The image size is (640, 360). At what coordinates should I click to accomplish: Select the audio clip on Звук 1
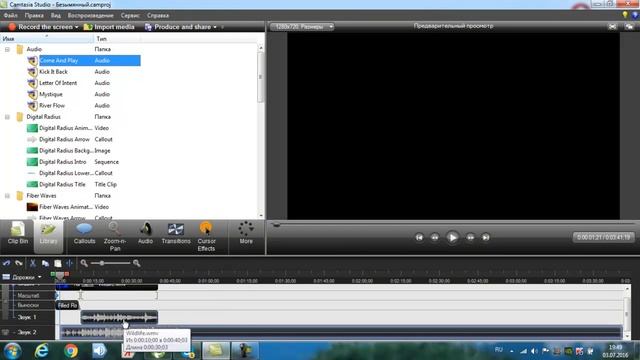[119, 317]
